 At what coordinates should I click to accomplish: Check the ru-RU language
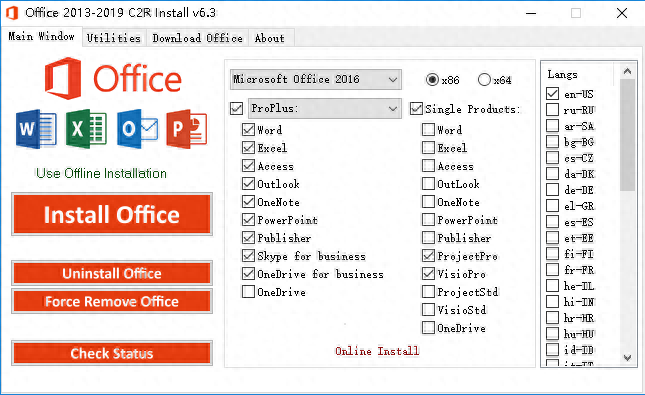(x=552, y=110)
